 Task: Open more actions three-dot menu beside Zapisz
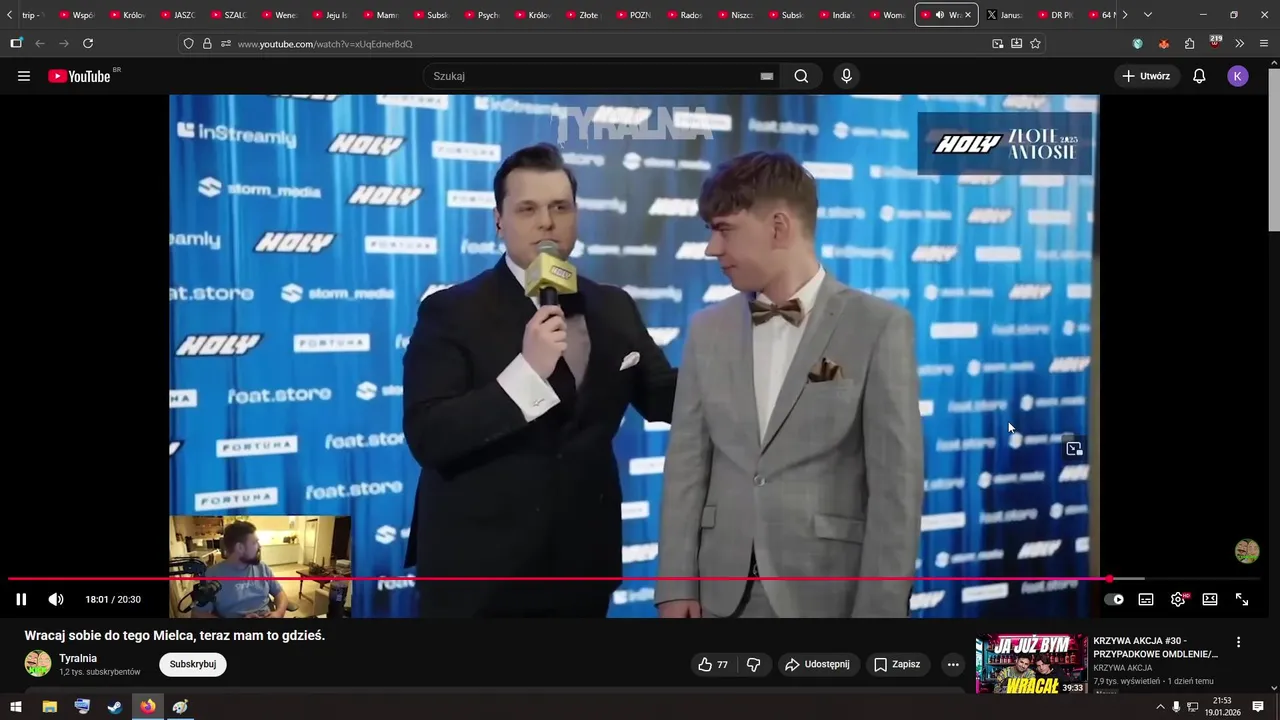coord(953,664)
